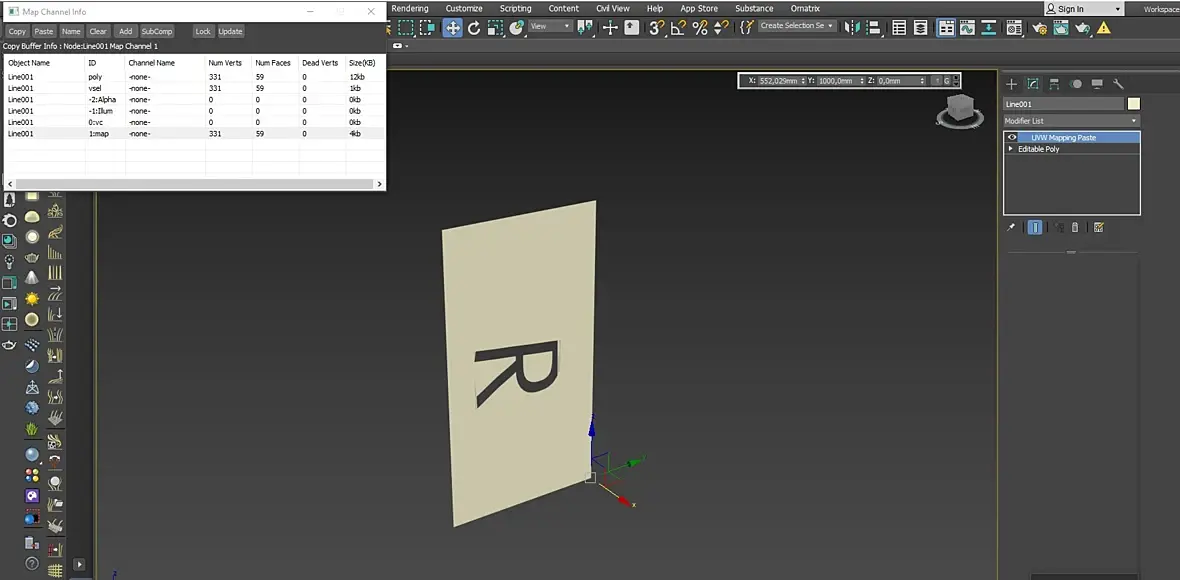Open the Hierarchy command panel tab
The image size is (1180, 580).
click(x=1054, y=84)
